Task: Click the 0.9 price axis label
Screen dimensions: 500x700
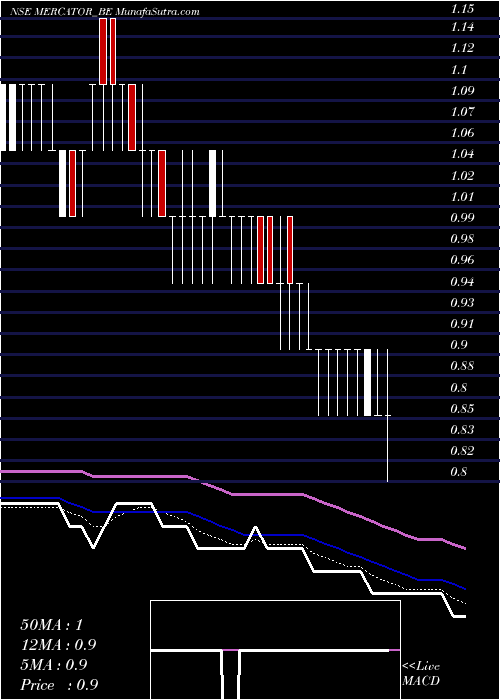Action: pyautogui.click(x=459, y=345)
